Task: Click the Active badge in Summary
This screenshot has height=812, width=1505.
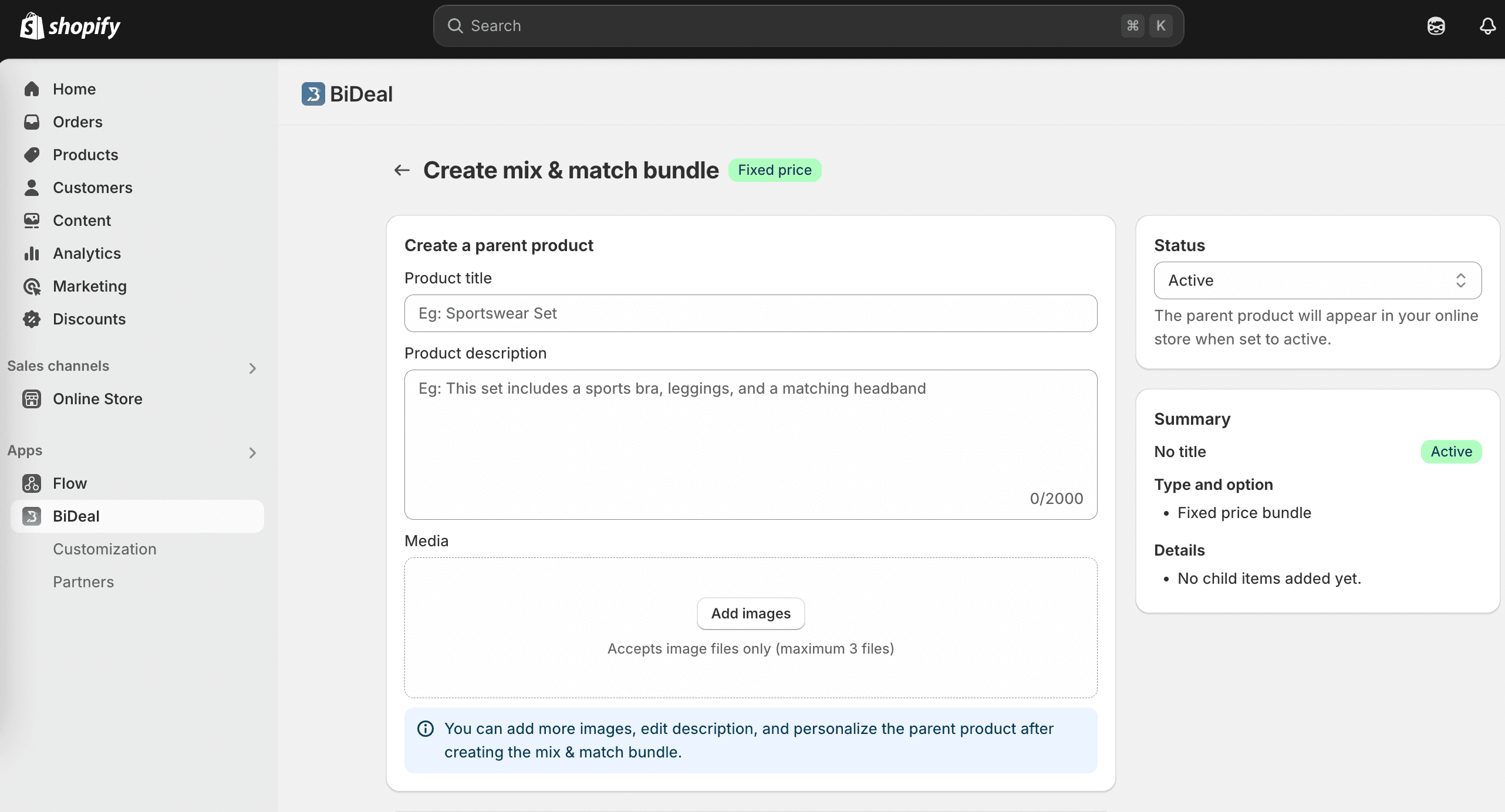Action: coord(1451,452)
